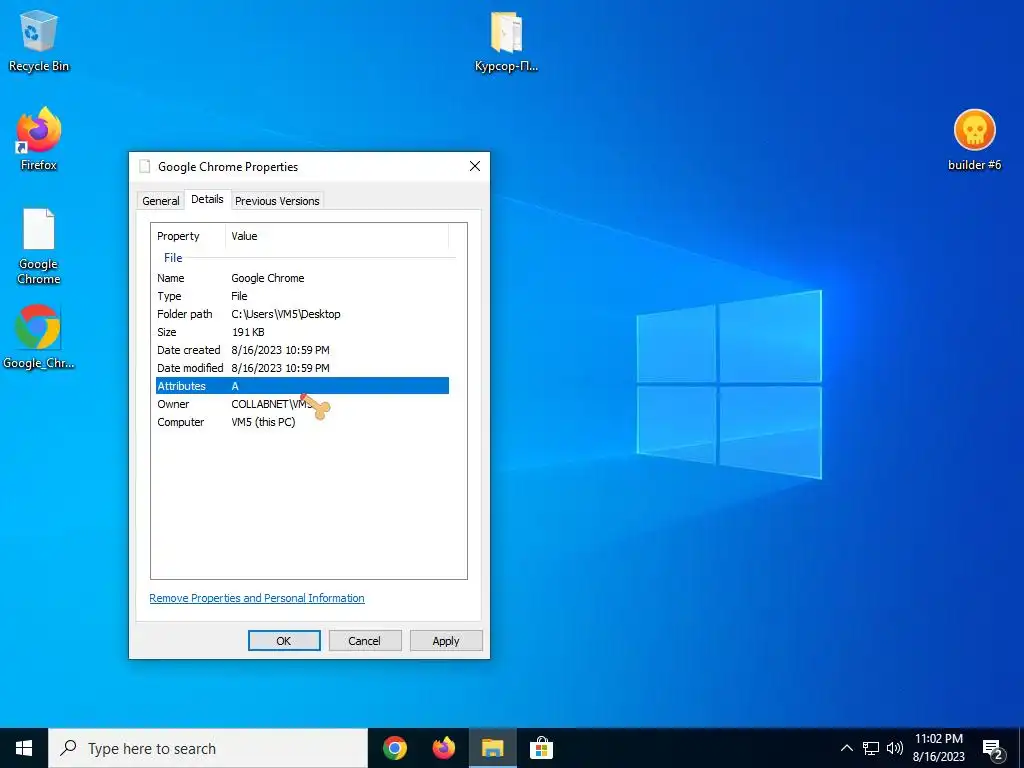Click the Apply button
1024x768 pixels.
(x=446, y=641)
